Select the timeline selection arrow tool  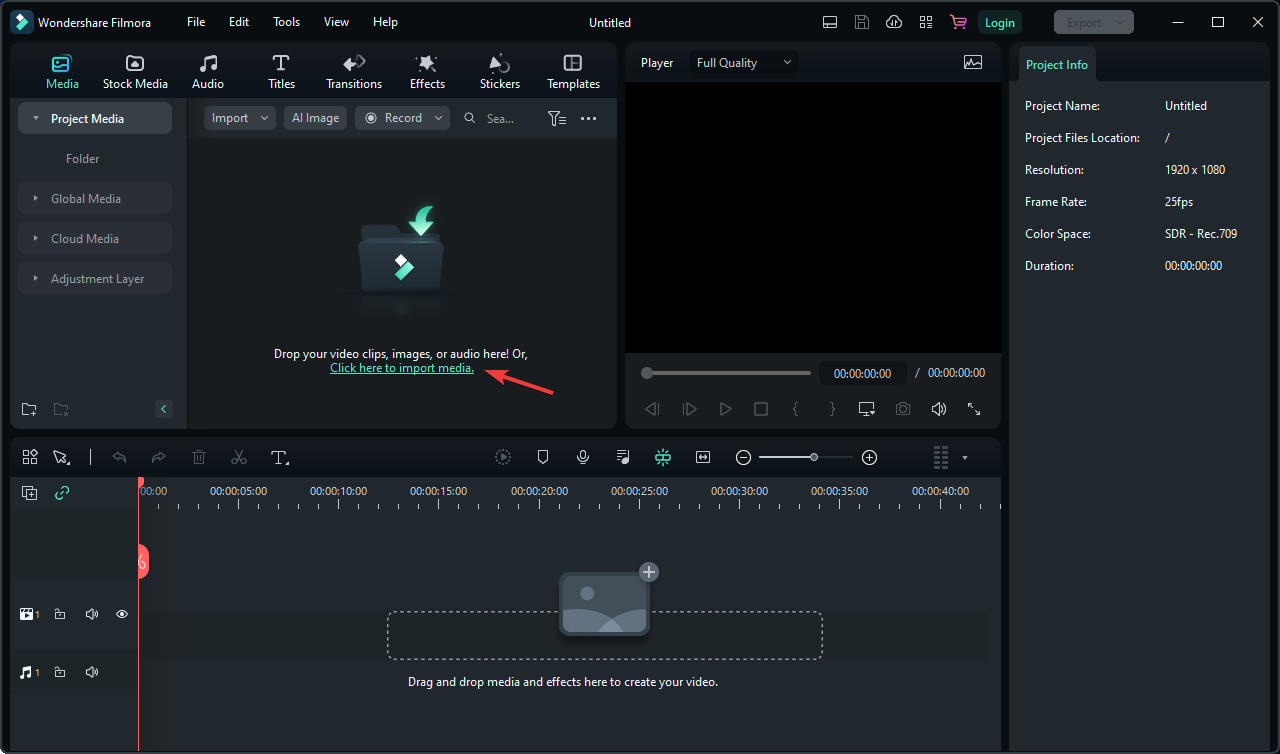(61, 457)
